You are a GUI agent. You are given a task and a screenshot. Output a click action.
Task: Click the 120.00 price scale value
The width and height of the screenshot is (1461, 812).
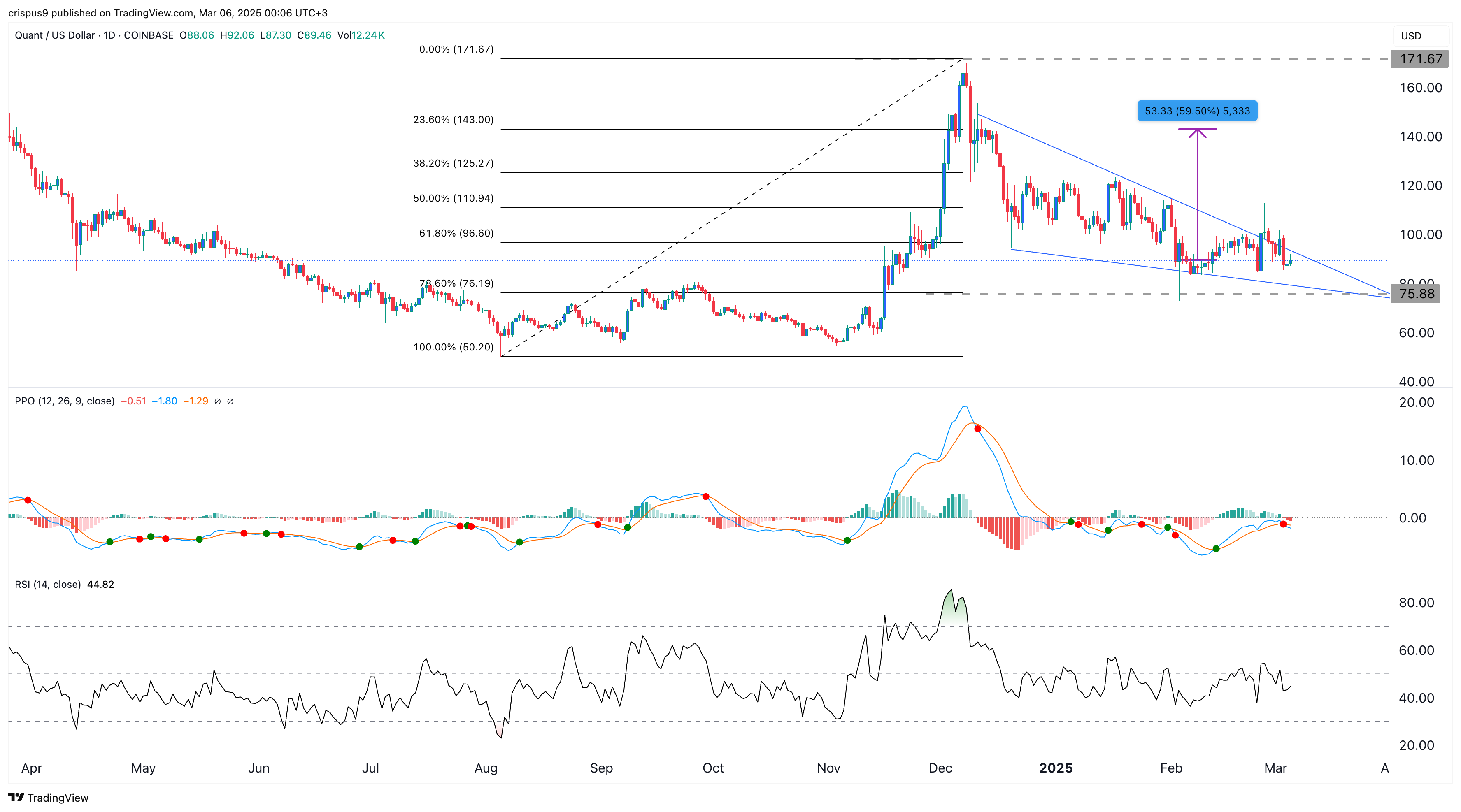pos(1420,186)
